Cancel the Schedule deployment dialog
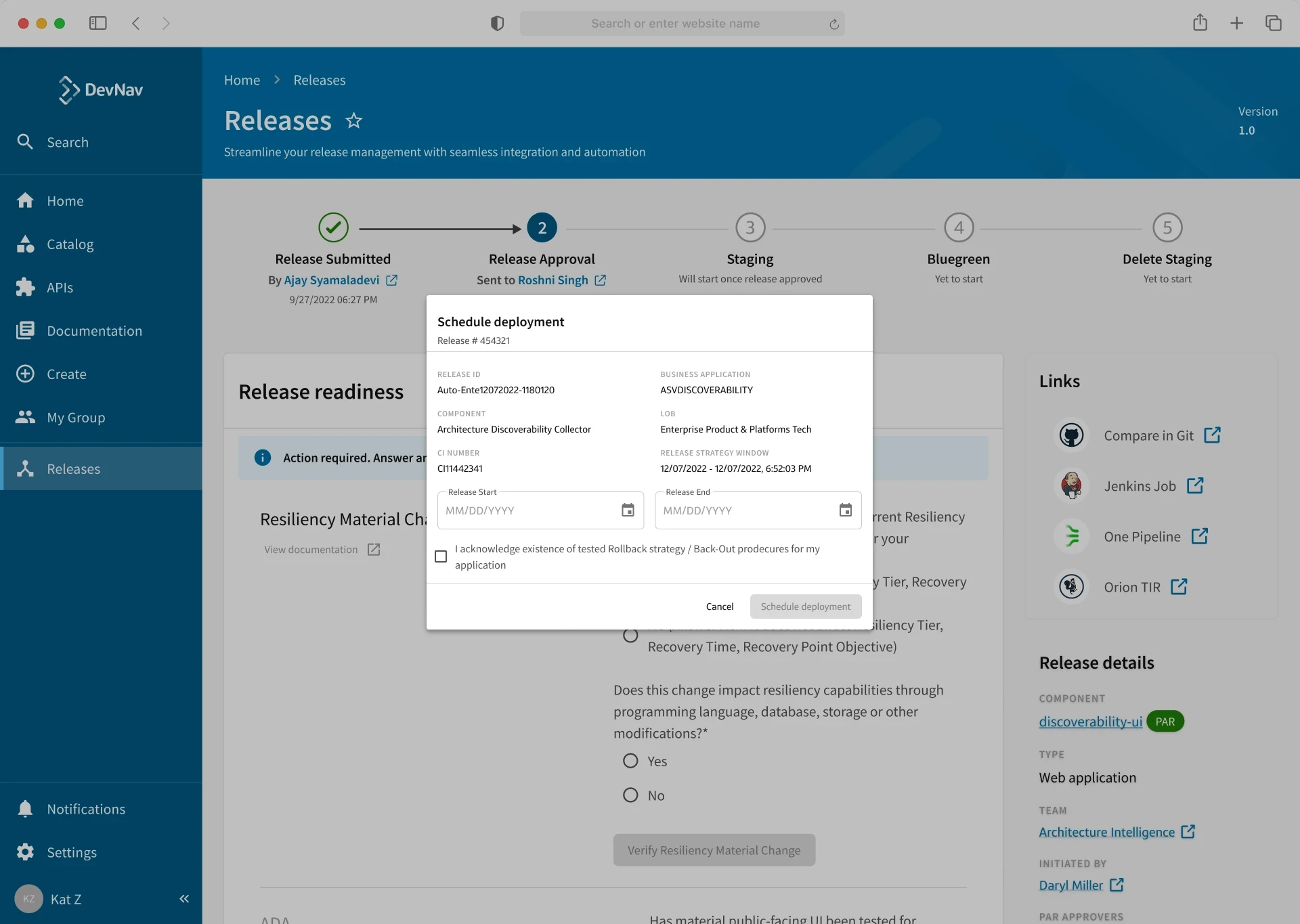Viewport: 1300px width, 924px height. coord(719,607)
